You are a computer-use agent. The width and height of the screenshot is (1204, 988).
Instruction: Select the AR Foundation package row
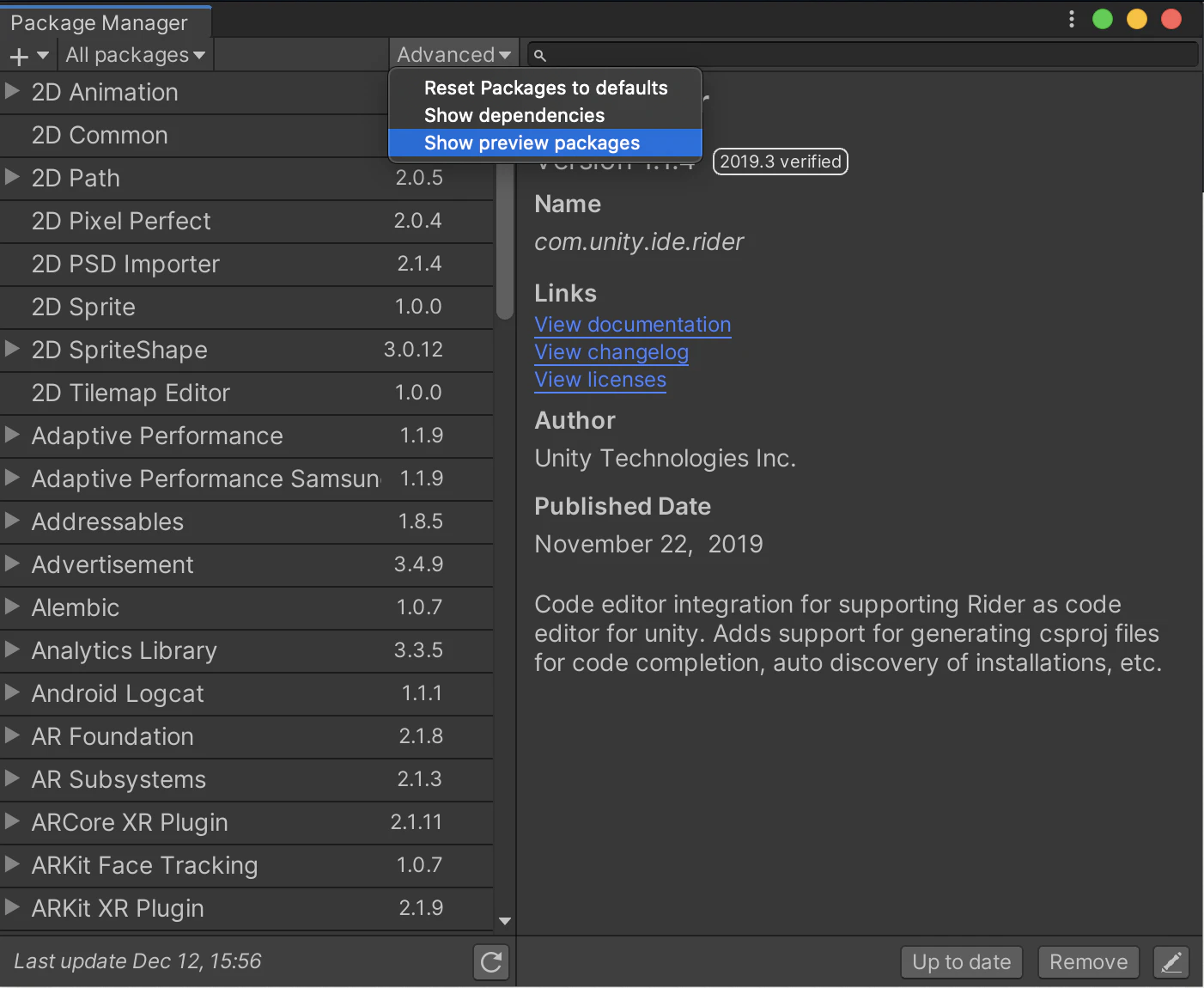click(246, 737)
